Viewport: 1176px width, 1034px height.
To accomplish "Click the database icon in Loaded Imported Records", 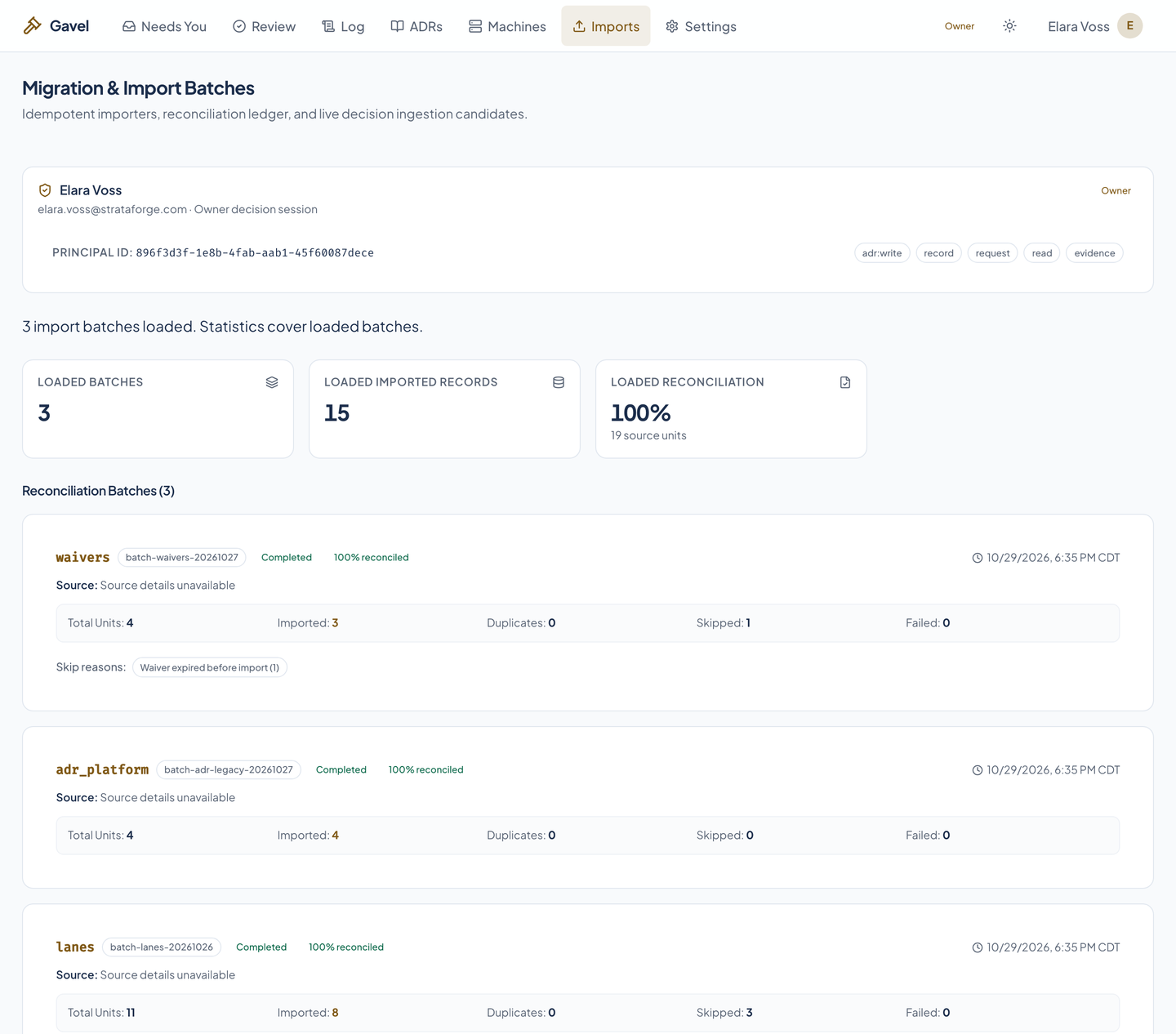I will (559, 382).
